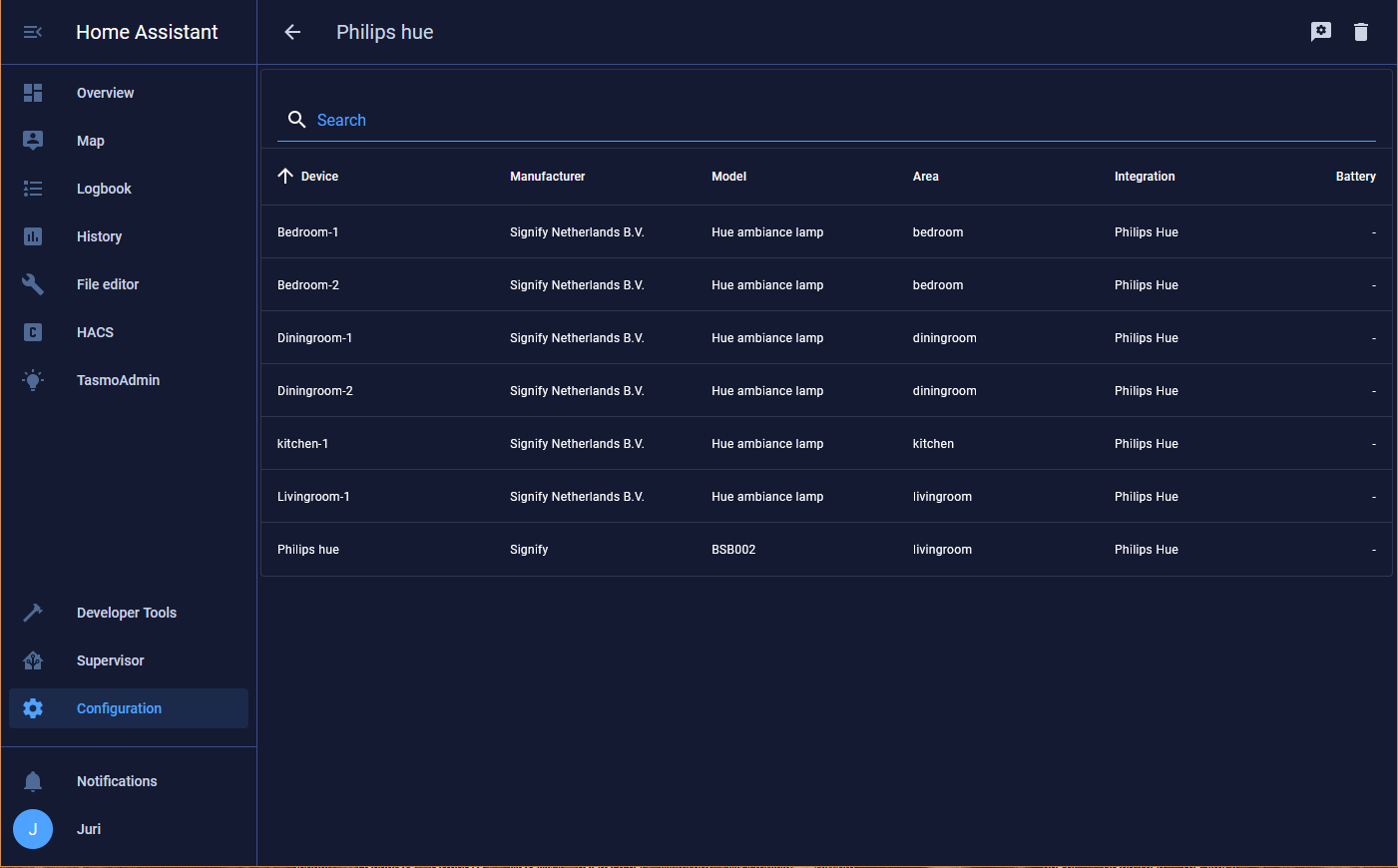Open the Bedroom-1 device row

point(826,231)
